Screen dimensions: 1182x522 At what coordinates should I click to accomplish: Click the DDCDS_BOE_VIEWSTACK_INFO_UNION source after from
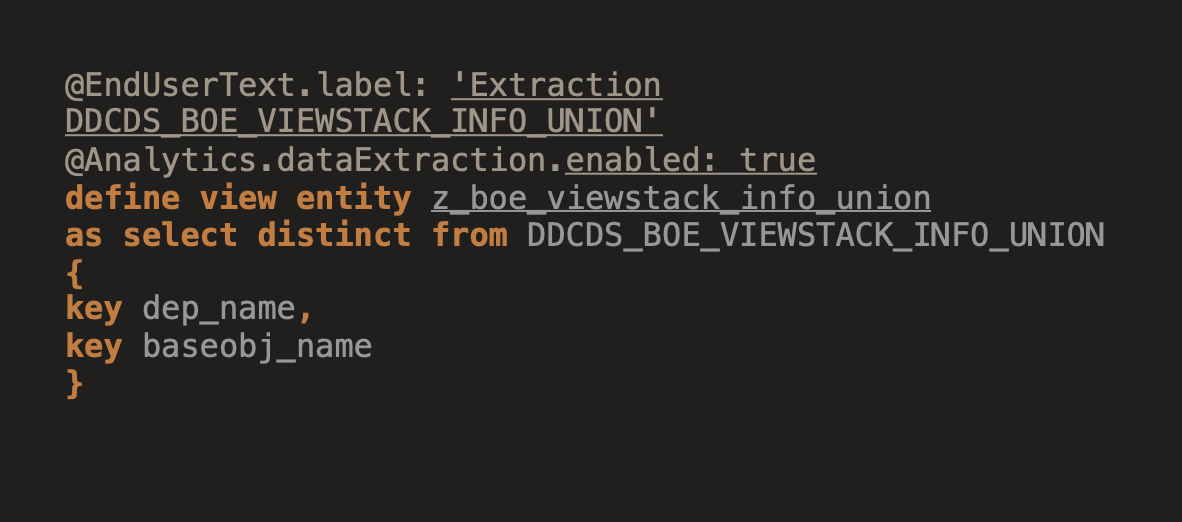tap(816, 235)
